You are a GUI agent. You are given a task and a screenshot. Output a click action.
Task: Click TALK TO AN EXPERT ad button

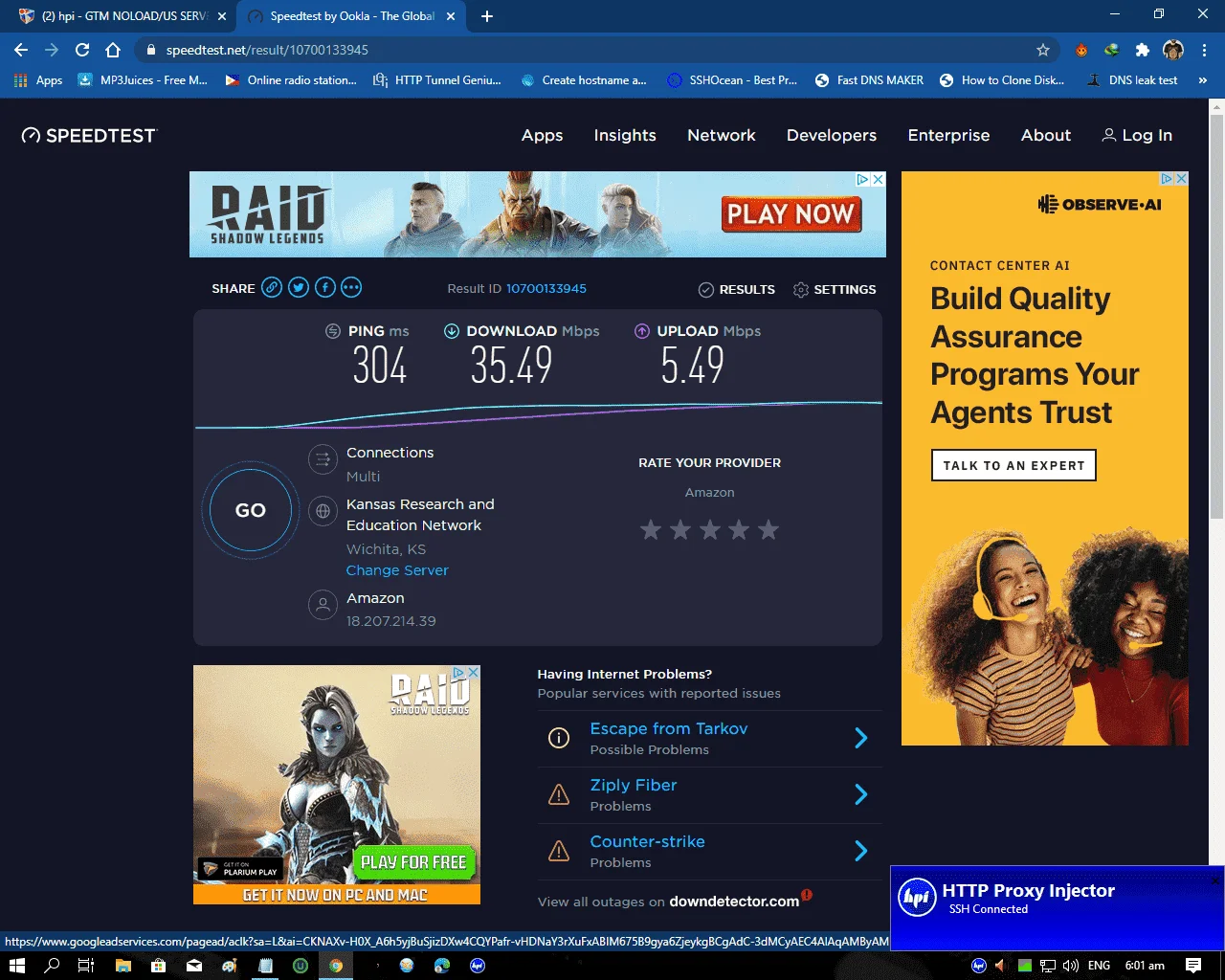1013,465
